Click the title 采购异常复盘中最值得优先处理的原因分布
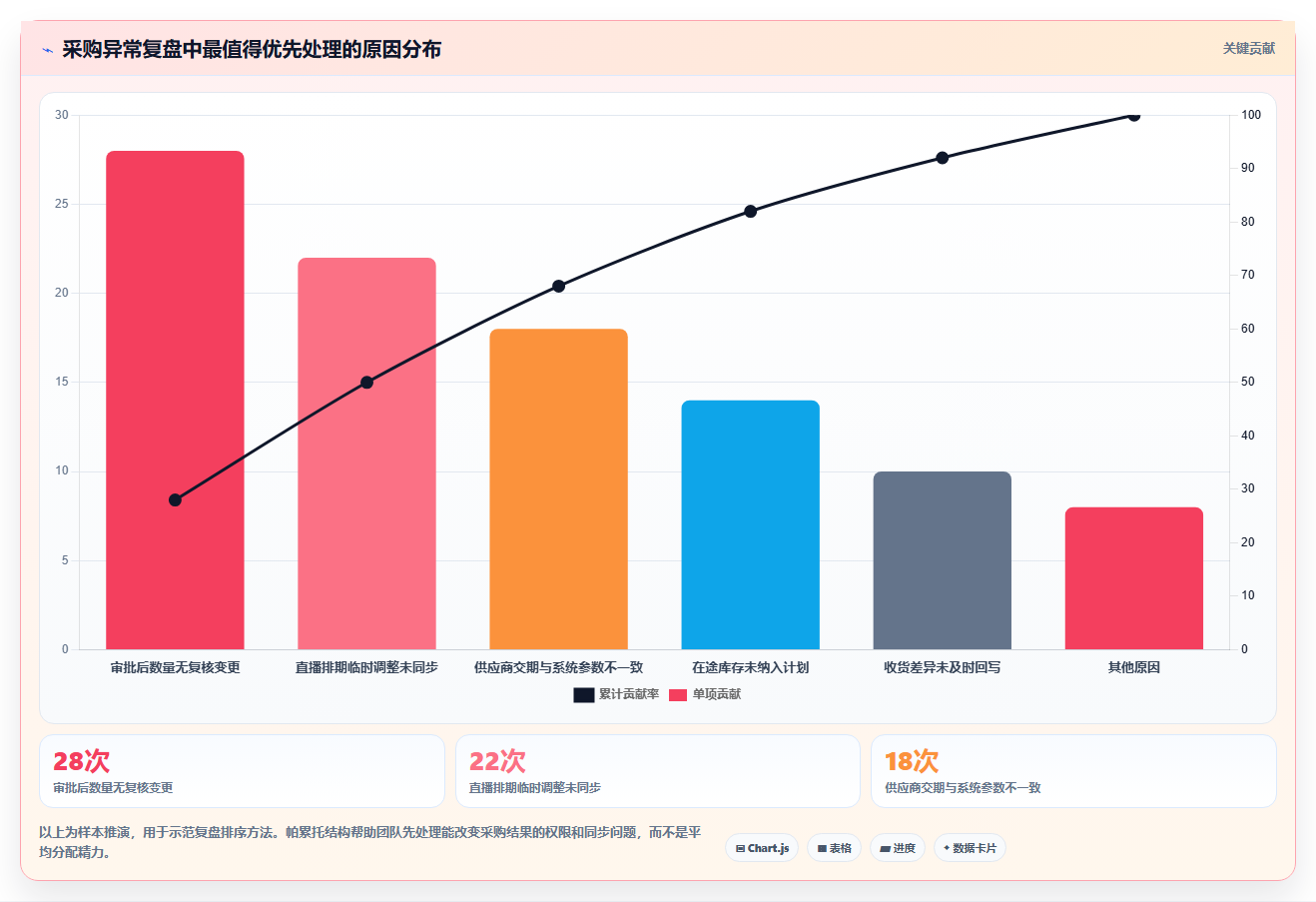The width and height of the screenshot is (1316, 902). [x=252, y=50]
